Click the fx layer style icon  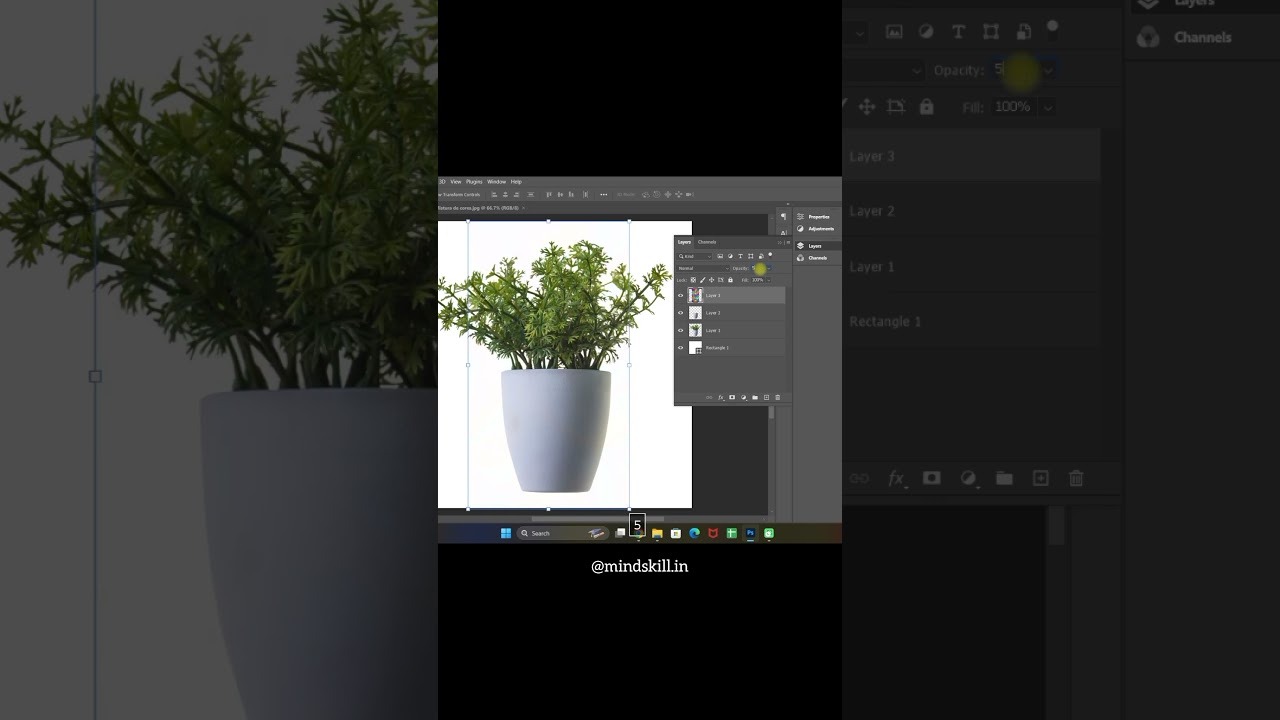point(721,397)
